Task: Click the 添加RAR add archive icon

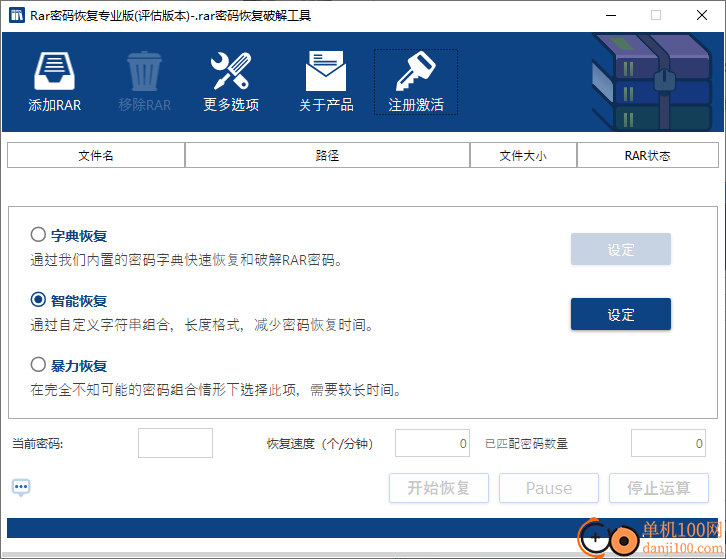Action: coord(54,70)
